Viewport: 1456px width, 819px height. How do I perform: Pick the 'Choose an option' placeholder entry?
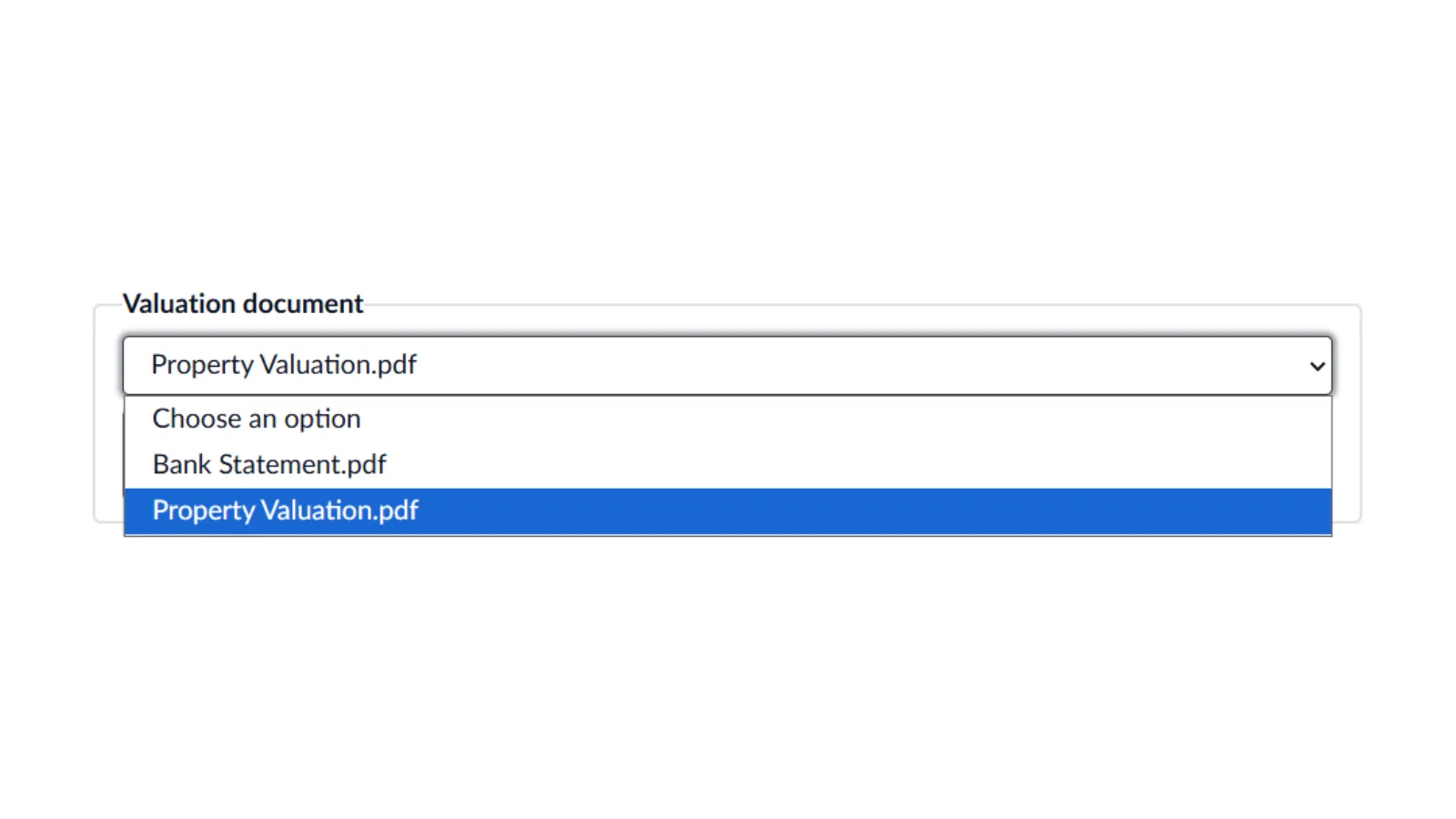(x=257, y=419)
